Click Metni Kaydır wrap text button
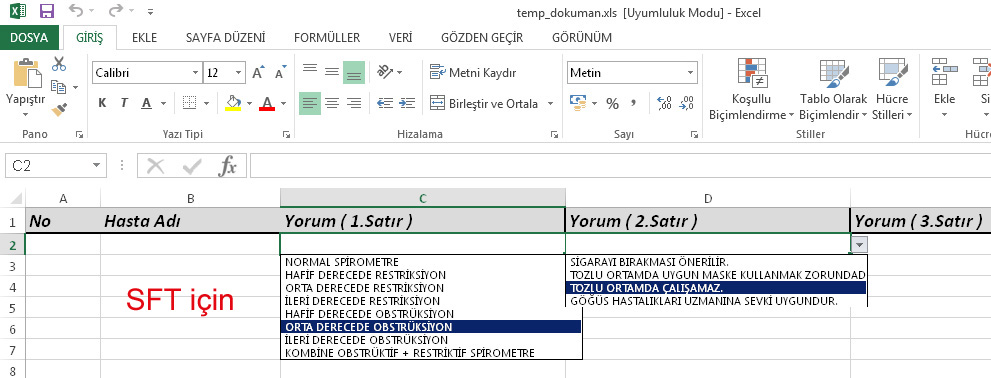Image resolution: width=991 pixels, height=378 pixels. pos(473,73)
